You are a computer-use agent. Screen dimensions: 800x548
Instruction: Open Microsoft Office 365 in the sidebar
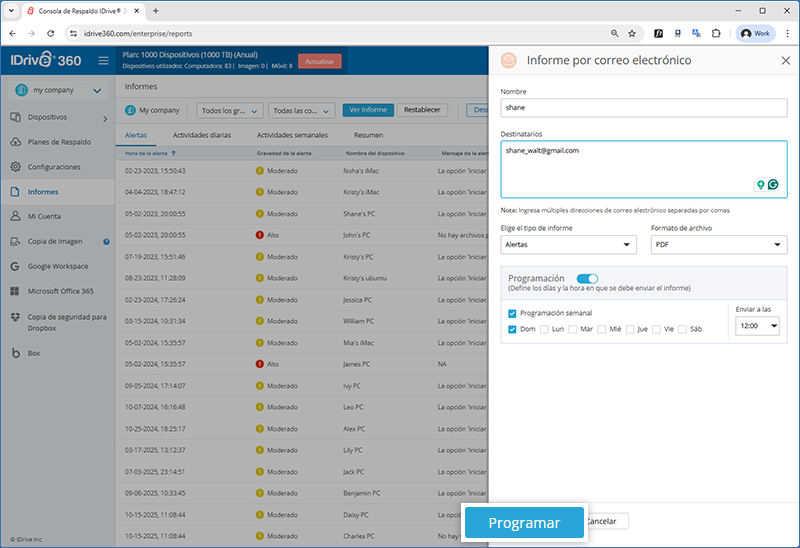point(60,291)
